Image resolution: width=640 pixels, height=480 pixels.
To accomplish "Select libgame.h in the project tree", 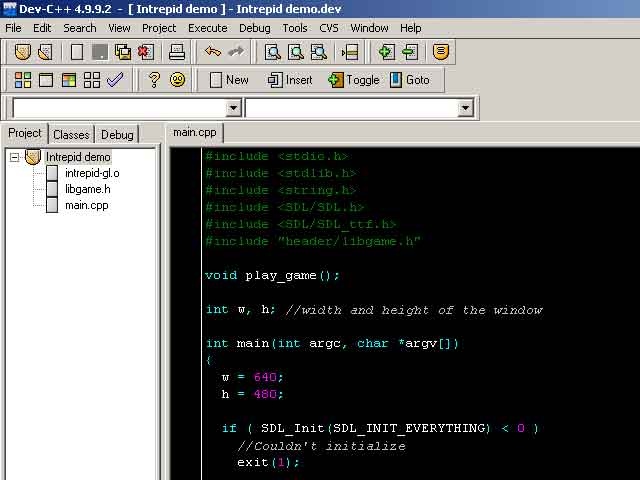I will (x=87, y=189).
